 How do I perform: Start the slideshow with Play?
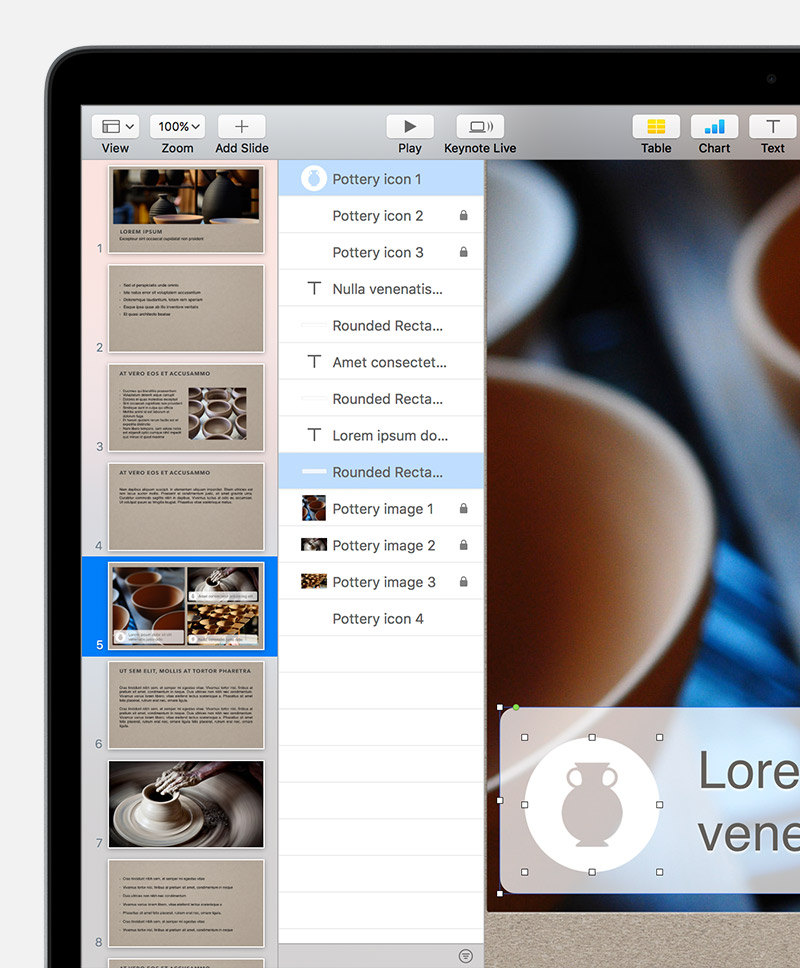pos(410,127)
